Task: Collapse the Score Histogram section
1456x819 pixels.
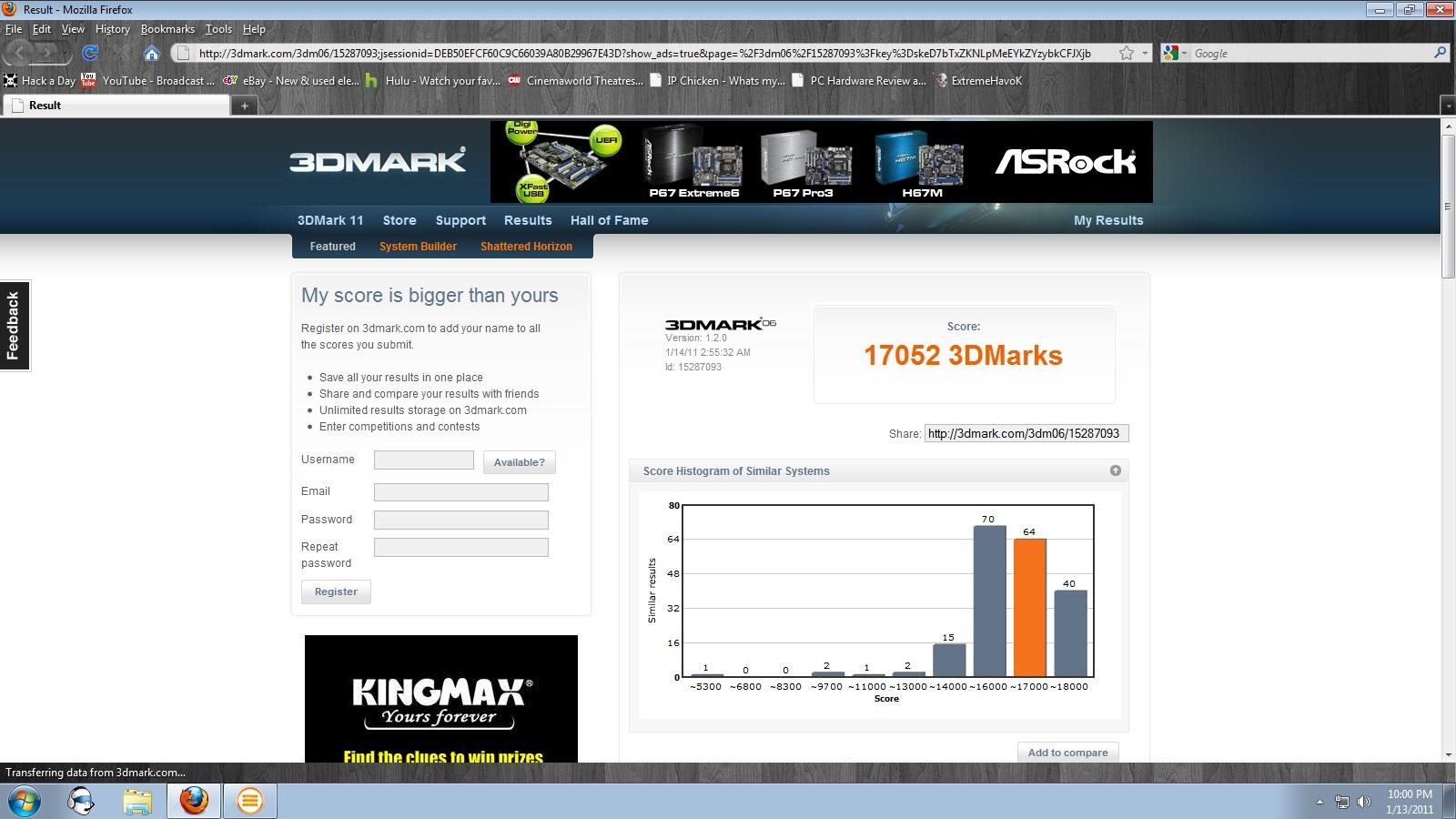Action: click(1115, 470)
